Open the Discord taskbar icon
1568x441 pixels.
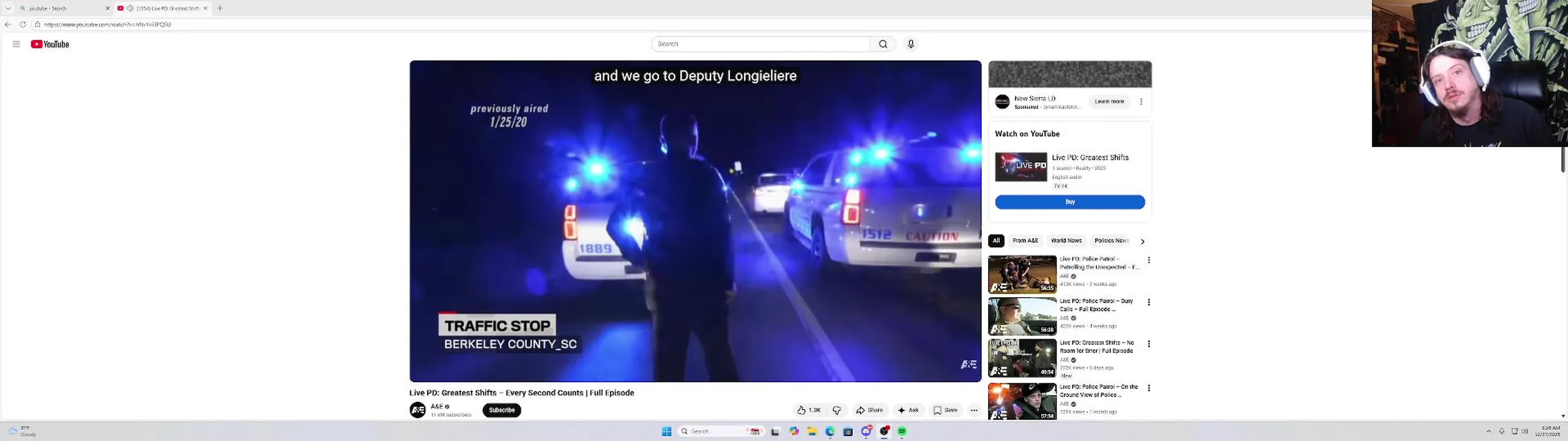(866, 431)
